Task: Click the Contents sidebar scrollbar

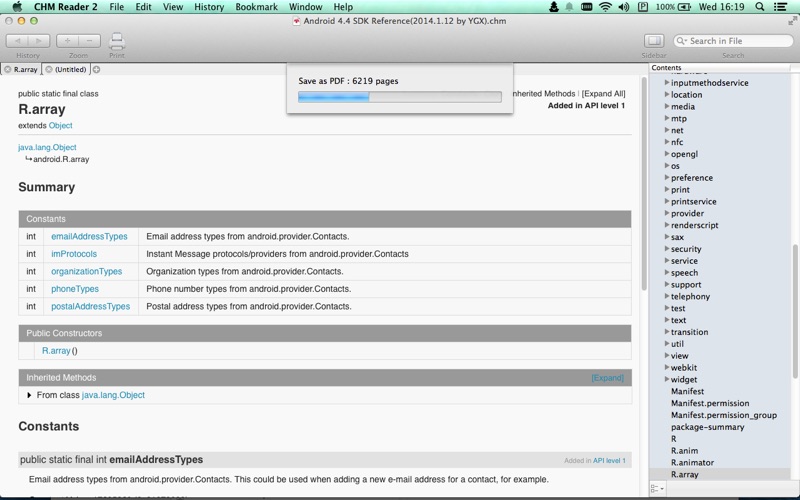Action: point(795,311)
